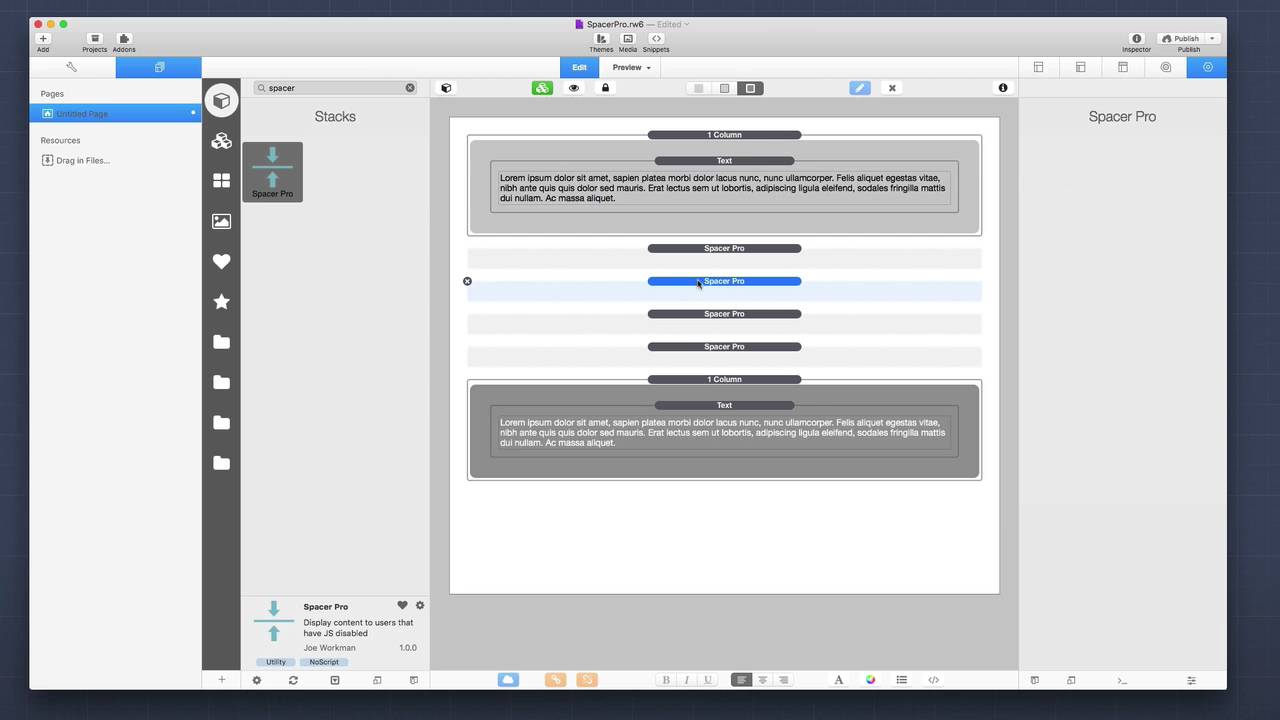Click the terminal prompt icon at inspector bottom
This screenshot has width=1280, height=720.
1123,680
